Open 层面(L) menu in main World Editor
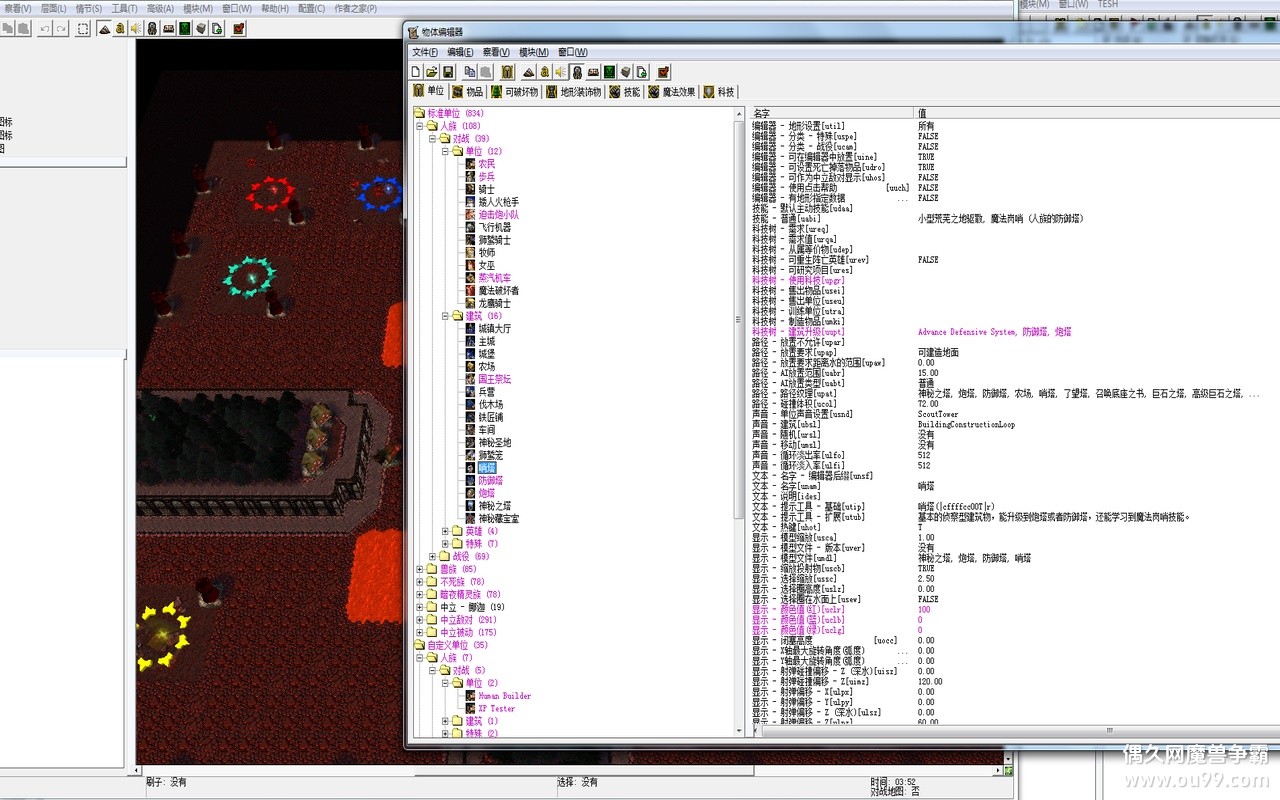Image resolution: width=1280 pixels, height=800 pixels. 54,9
